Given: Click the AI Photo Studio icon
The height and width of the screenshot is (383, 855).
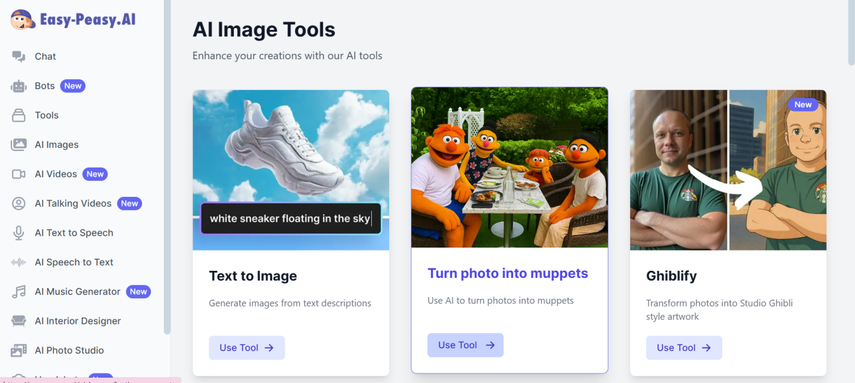Looking at the screenshot, I should [19, 350].
